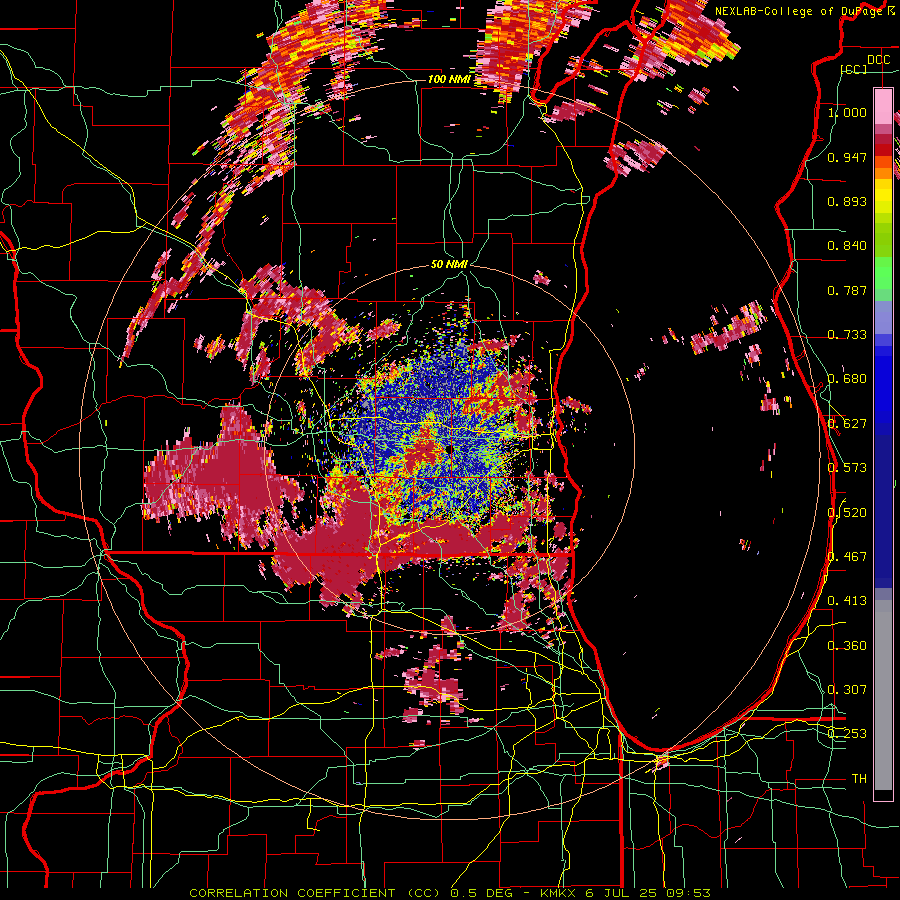900x900 pixels.
Task: Click the 0.680 value on the color scale
Action: (x=847, y=379)
